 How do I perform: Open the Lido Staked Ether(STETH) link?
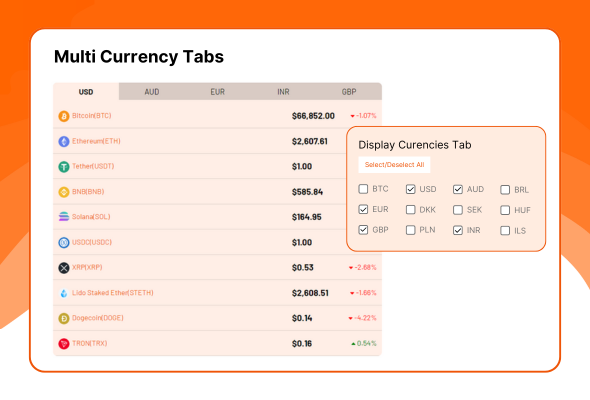click(113, 293)
